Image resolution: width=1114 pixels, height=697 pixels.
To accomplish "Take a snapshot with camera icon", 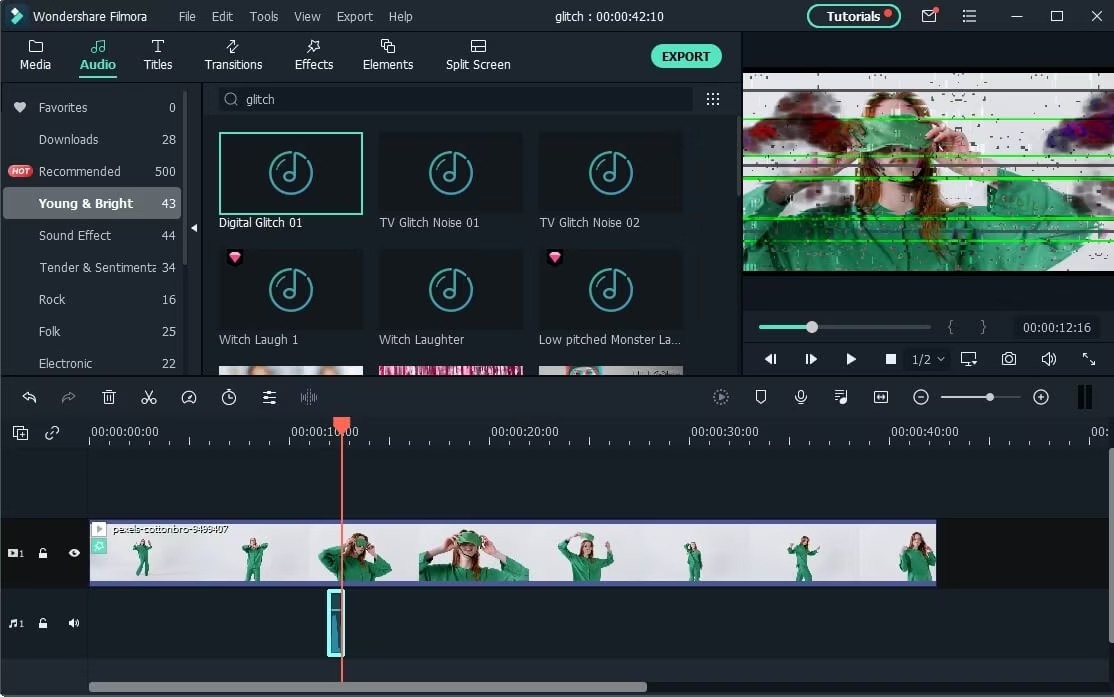I will pos(1009,359).
